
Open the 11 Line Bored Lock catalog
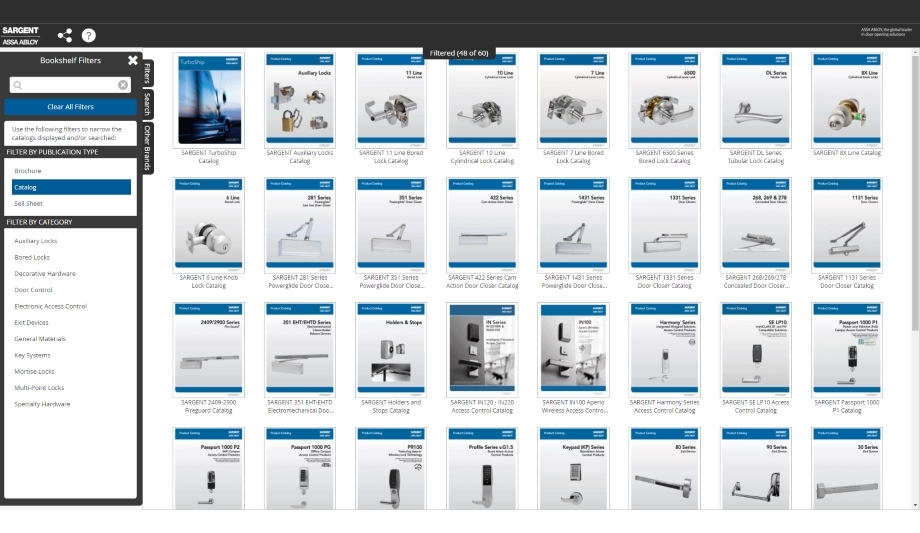391,100
